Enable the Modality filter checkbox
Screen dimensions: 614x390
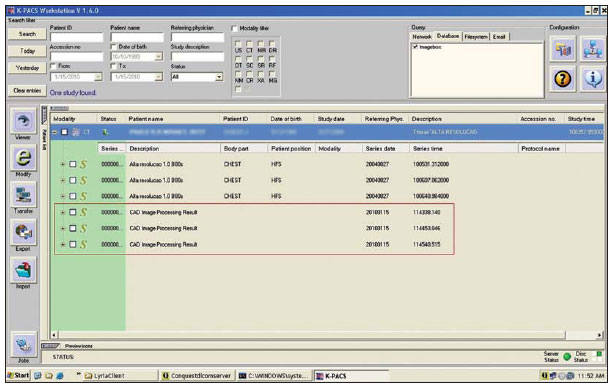[234, 29]
